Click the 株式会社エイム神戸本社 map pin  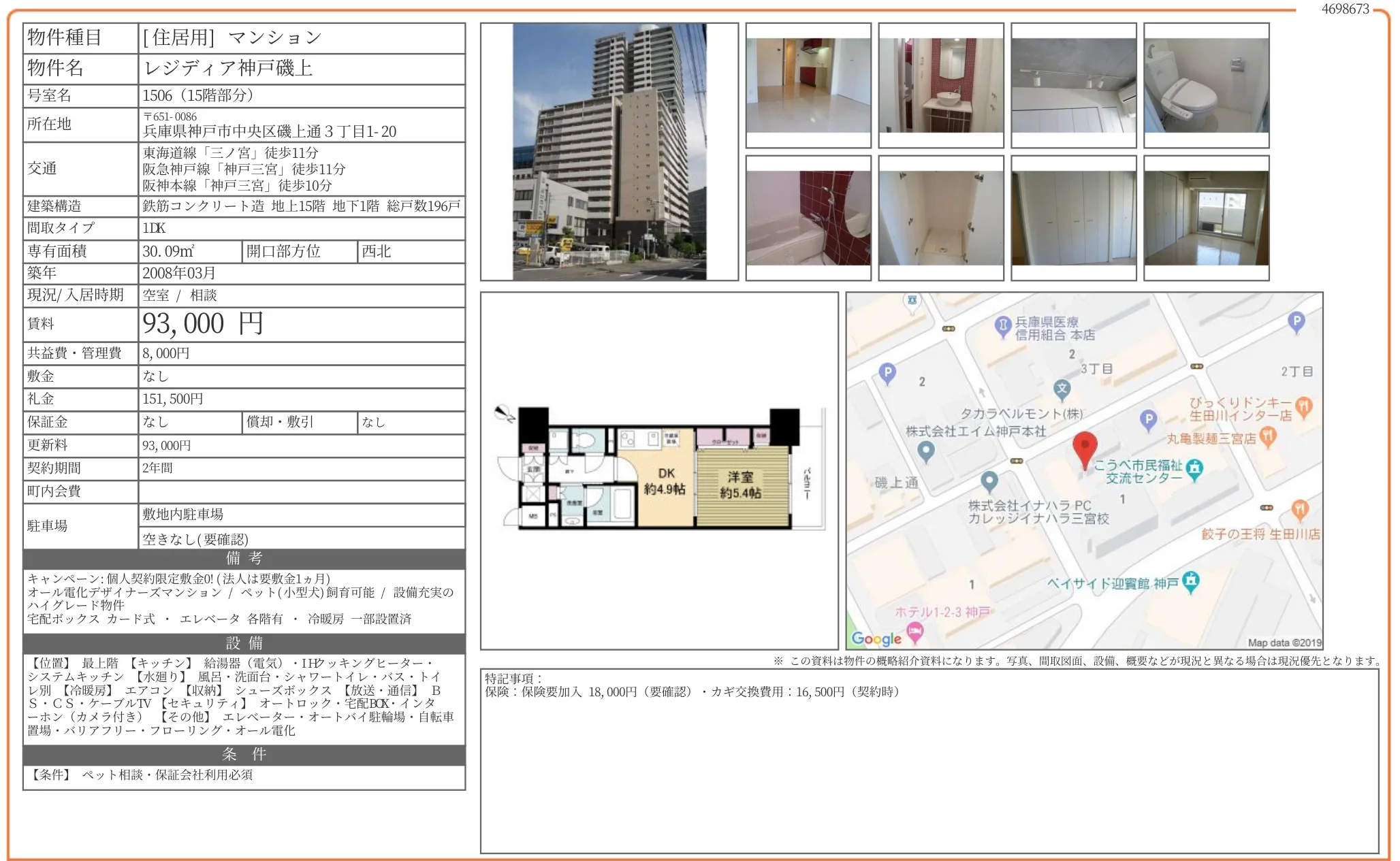point(925,450)
